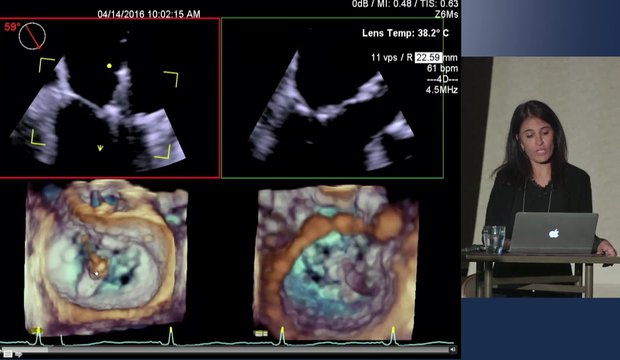The width and height of the screenshot is (620, 360).
Task: Click the yellow downward arrow orientation marker
Action: (100, 148)
